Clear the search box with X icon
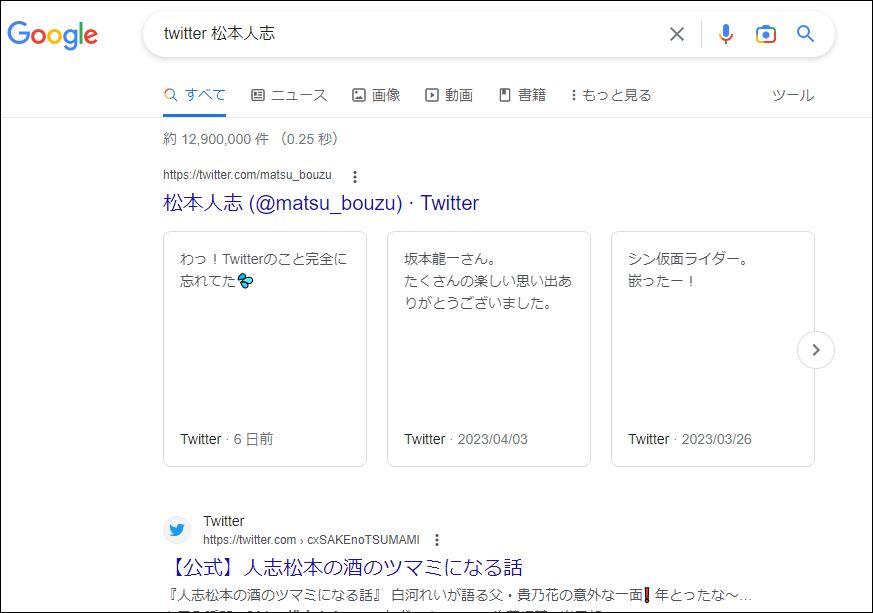Image resolution: width=873 pixels, height=613 pixels. 676,34
